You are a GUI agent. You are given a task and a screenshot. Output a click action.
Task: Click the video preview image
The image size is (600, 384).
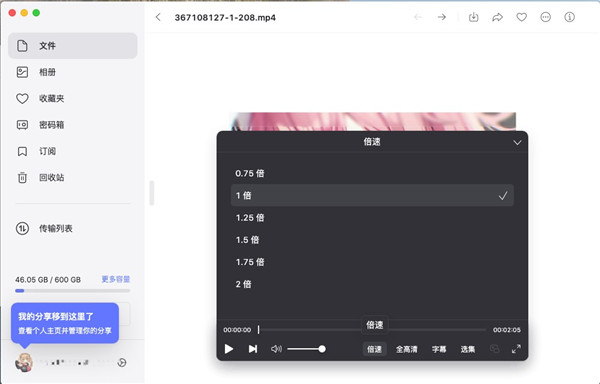pos(373,122)
